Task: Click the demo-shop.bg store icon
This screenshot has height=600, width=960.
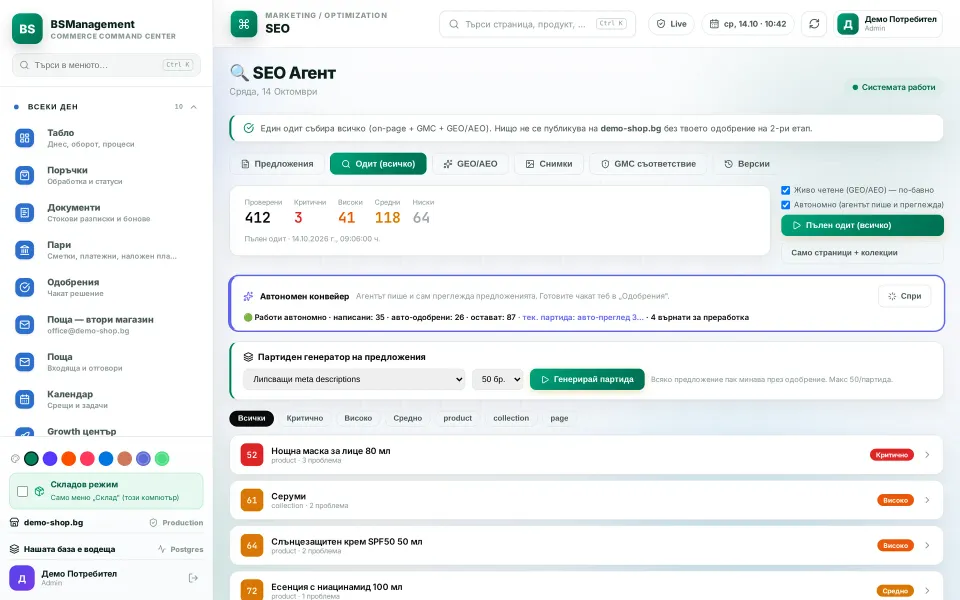Action: (15, 523)
